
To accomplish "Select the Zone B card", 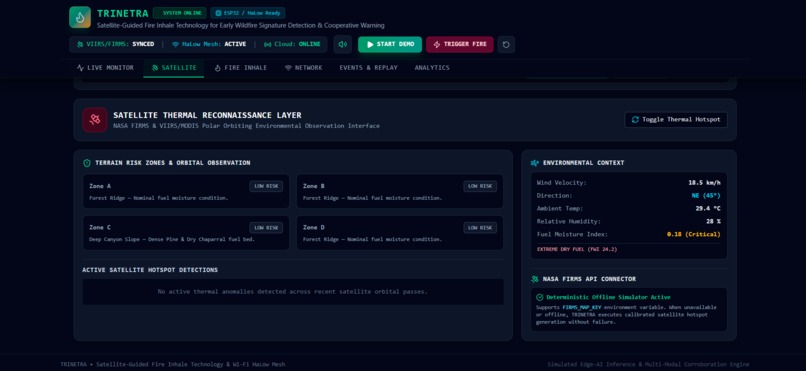I will pyautogui.click(x=400, y=191).
